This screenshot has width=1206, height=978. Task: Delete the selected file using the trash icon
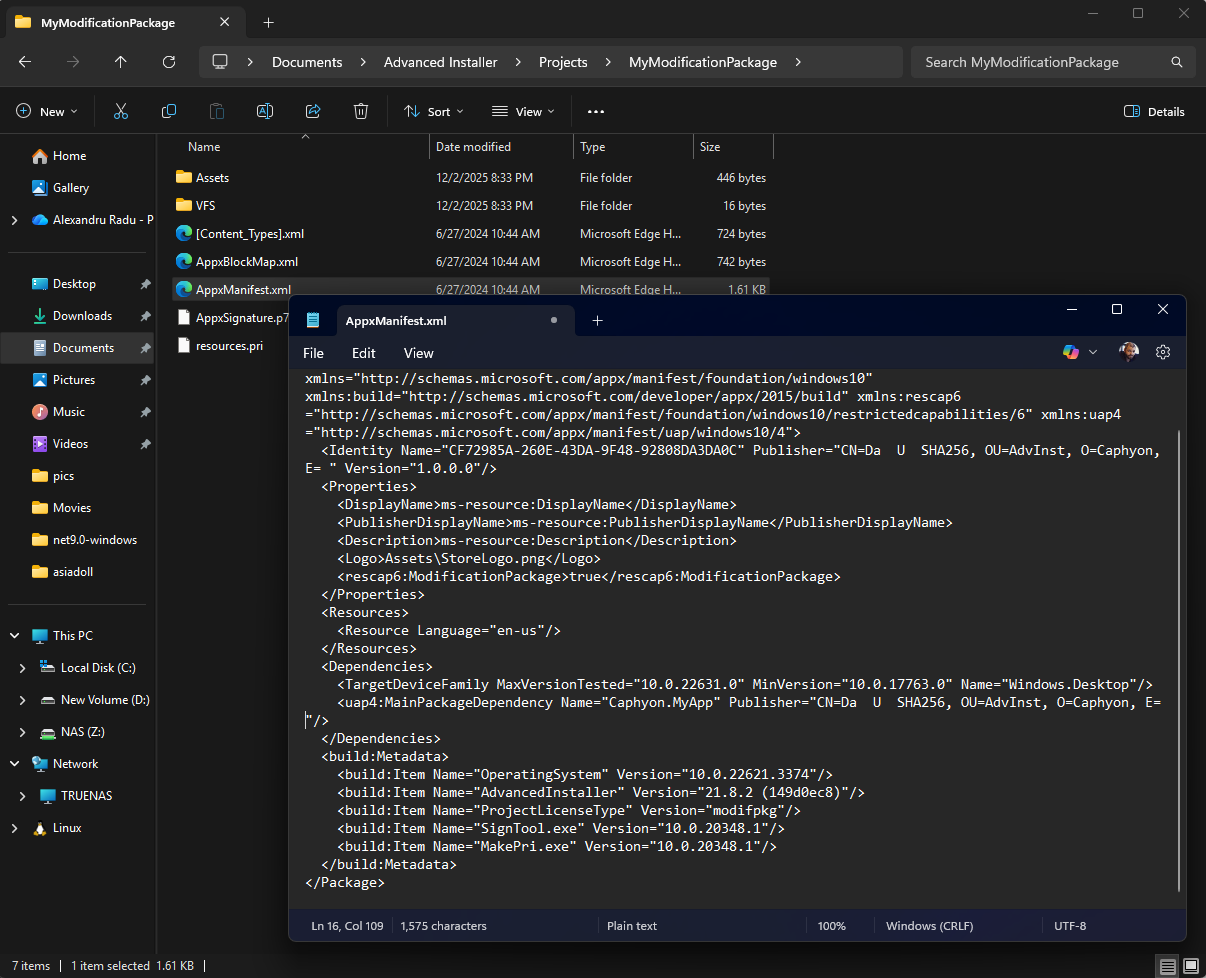[360, 111]
